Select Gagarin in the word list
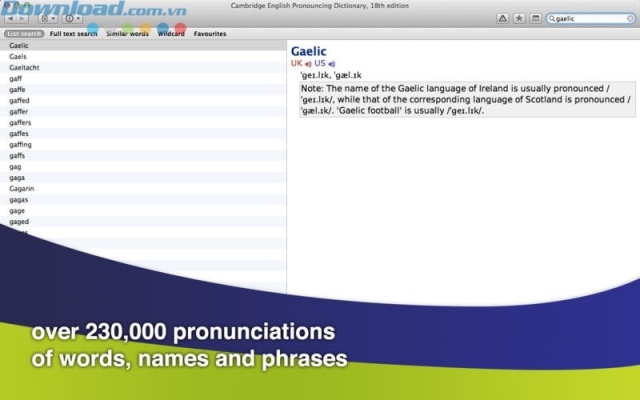 [x=22, y=188]
